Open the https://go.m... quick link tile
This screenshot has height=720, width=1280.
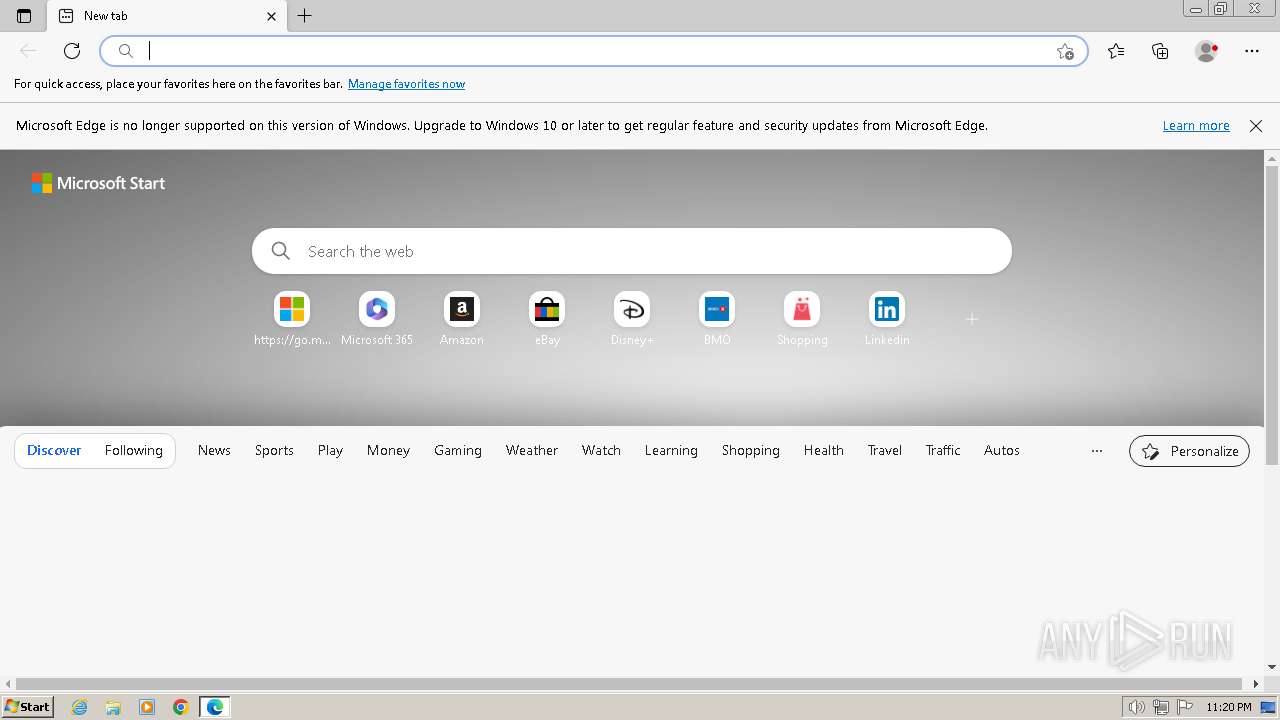[292, 319]
